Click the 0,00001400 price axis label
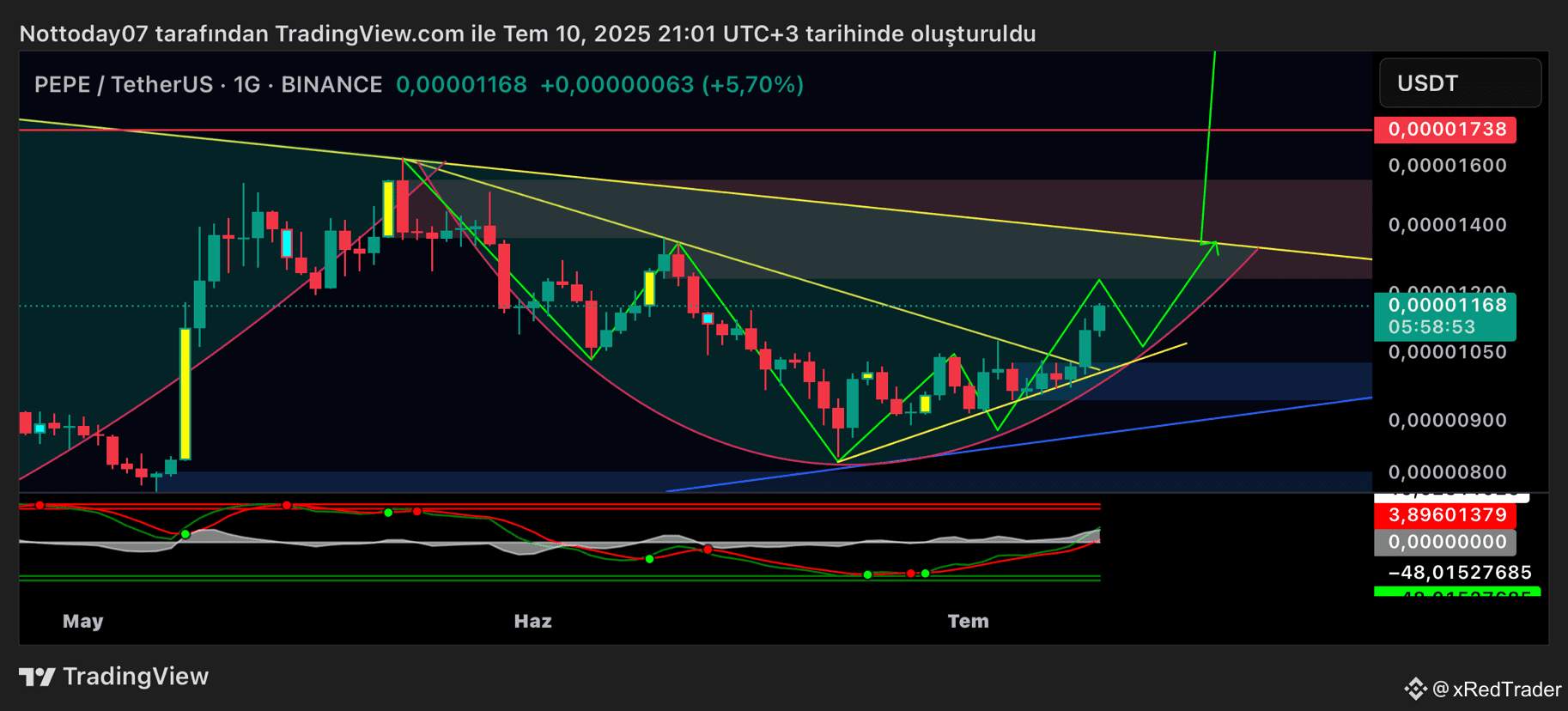 [x=1448, y=225]
